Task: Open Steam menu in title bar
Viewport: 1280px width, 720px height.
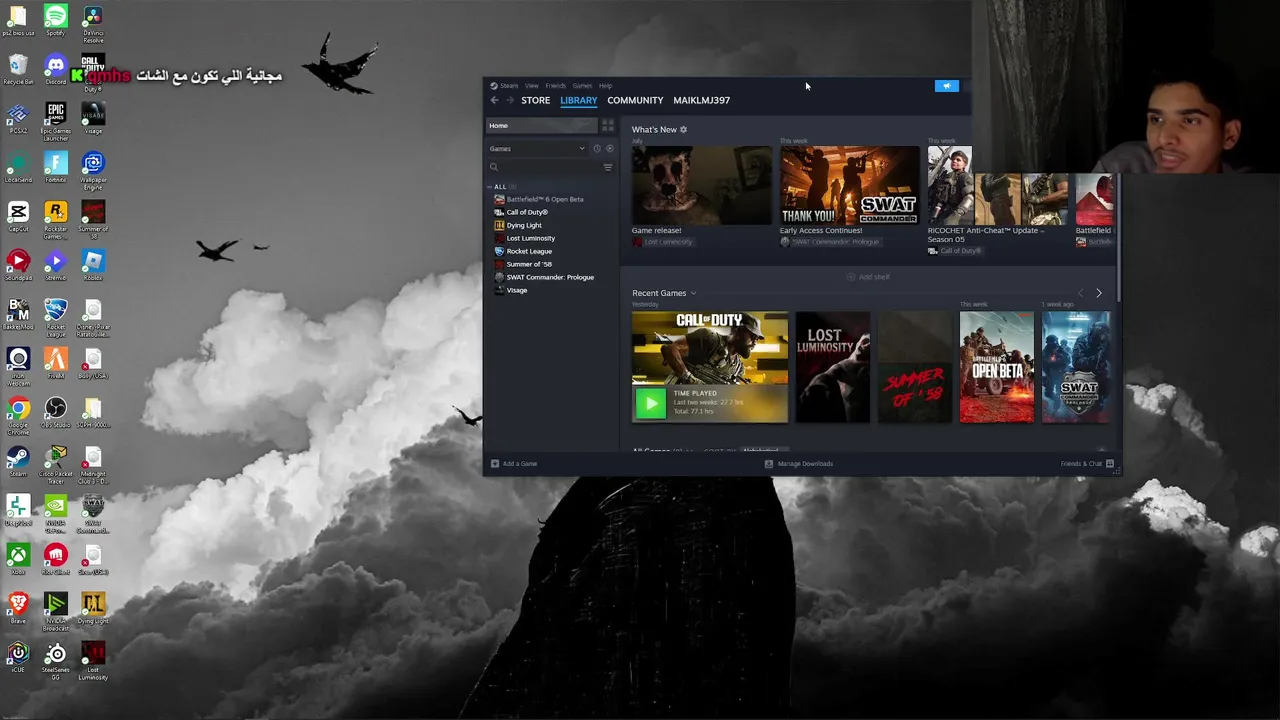Action: coord(508,86)
